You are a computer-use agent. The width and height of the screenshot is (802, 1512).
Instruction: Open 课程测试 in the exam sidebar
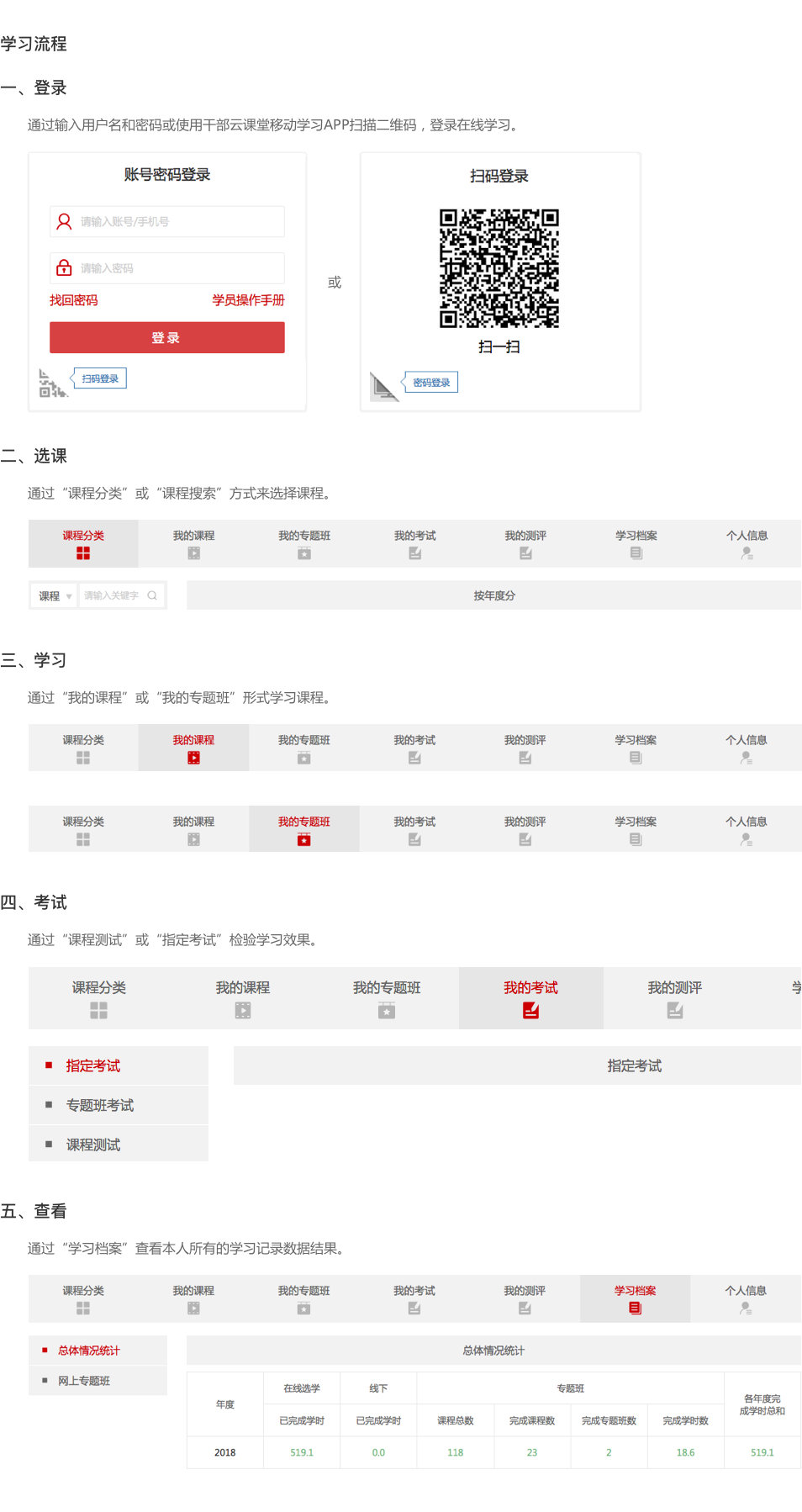point(119,1145)
